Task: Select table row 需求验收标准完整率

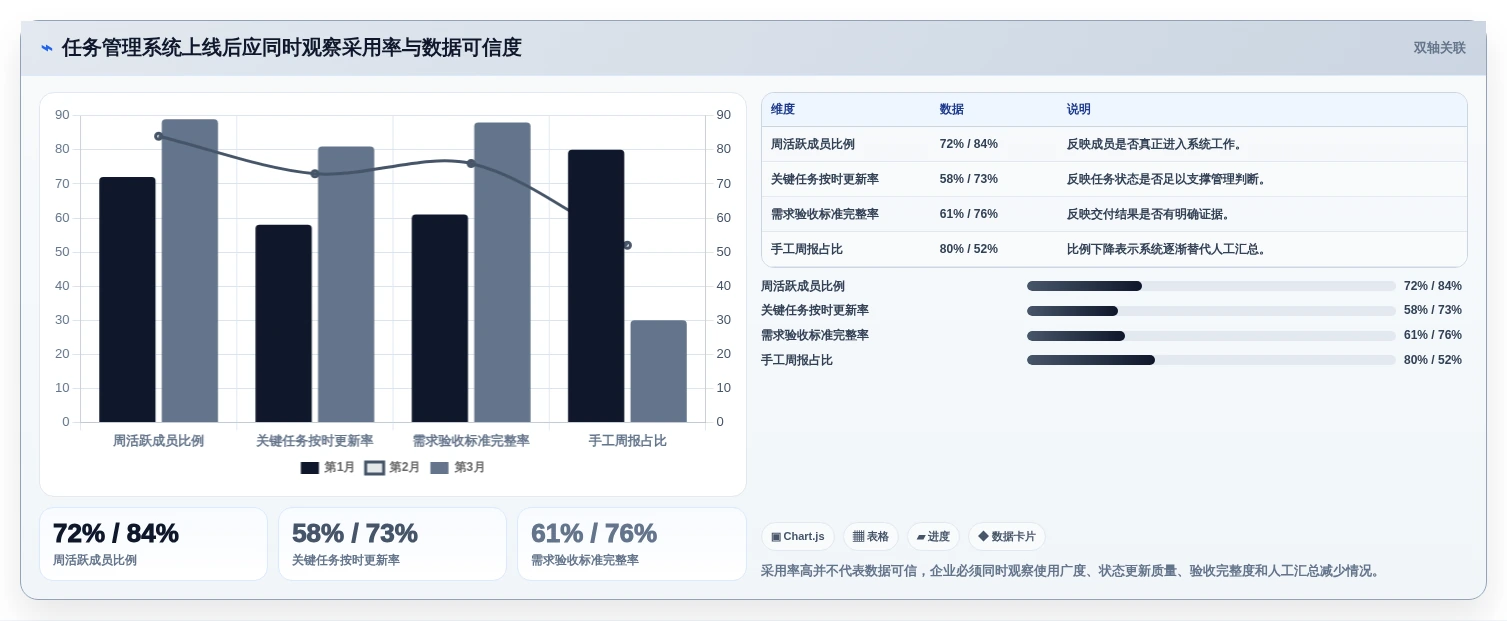Action: click(x=1114, y=214)
